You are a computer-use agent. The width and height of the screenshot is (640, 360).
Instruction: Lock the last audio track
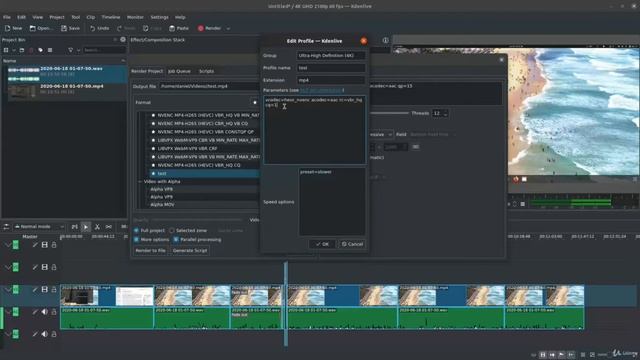54,334
